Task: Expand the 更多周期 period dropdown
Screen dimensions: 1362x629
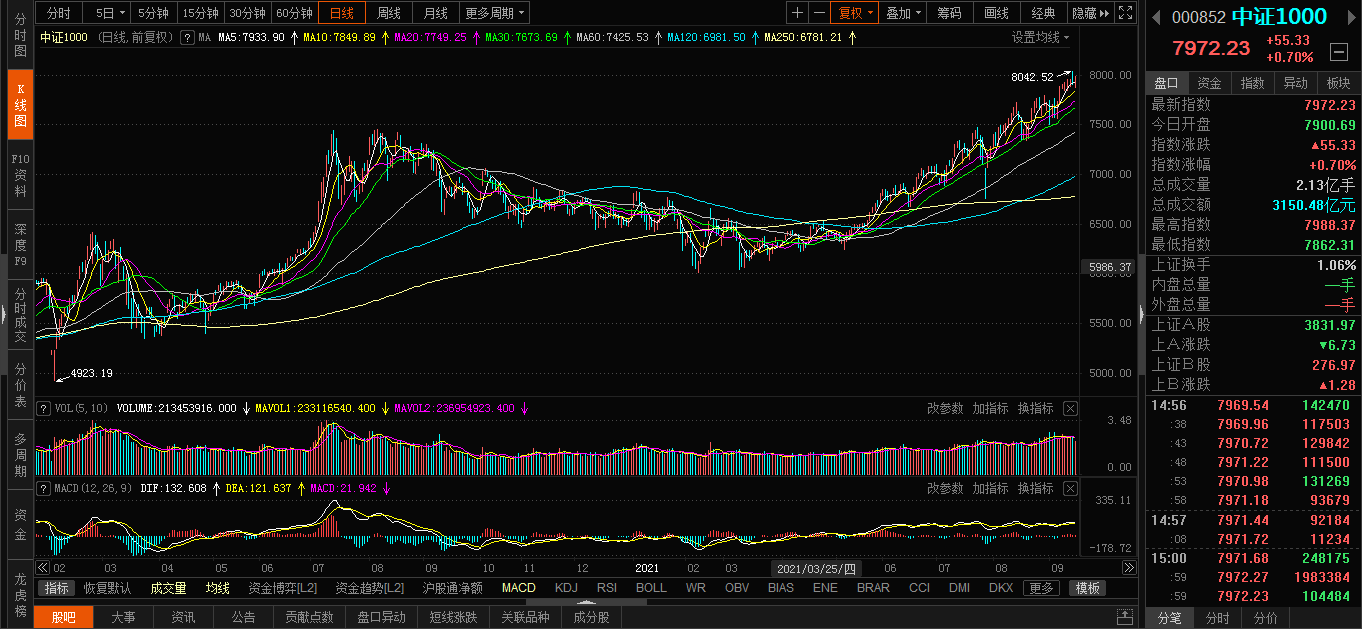Action: pos(495,13)
